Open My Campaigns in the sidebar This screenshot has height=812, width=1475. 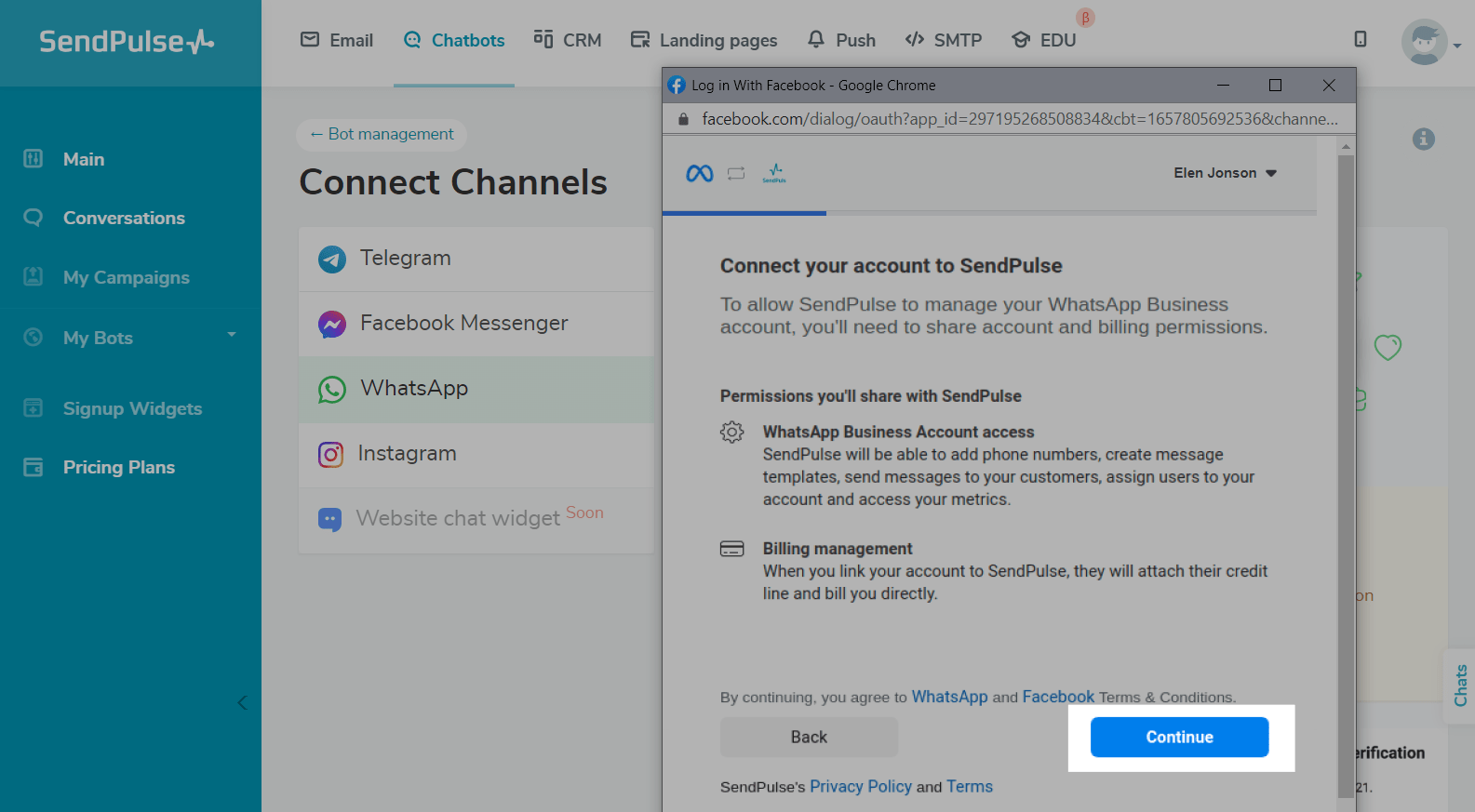pos(127,277)
